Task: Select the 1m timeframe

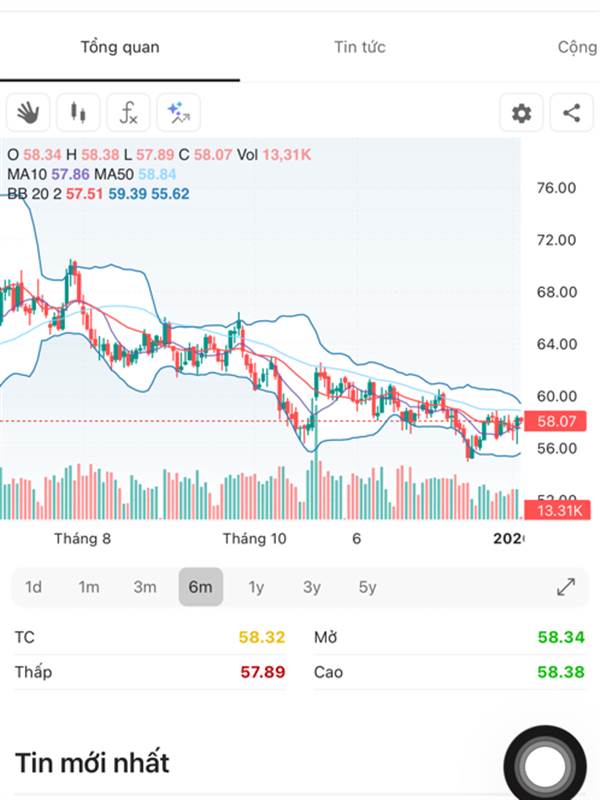Action: [x=89, y=587]
